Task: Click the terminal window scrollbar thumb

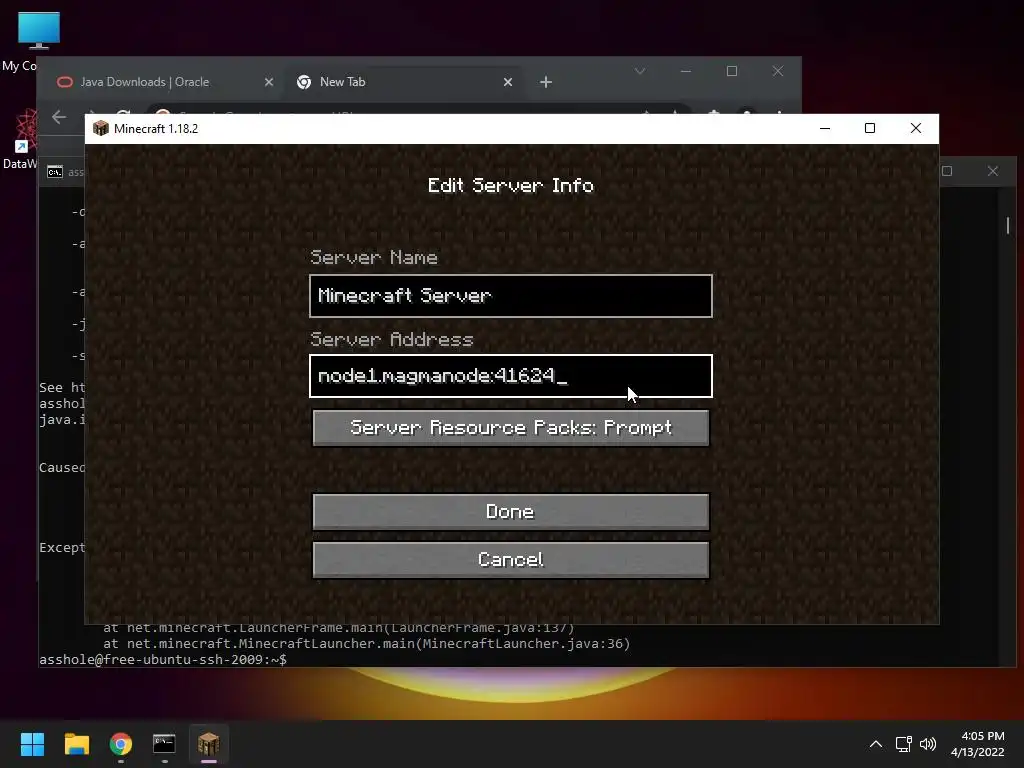Action: click(1008, 225)
